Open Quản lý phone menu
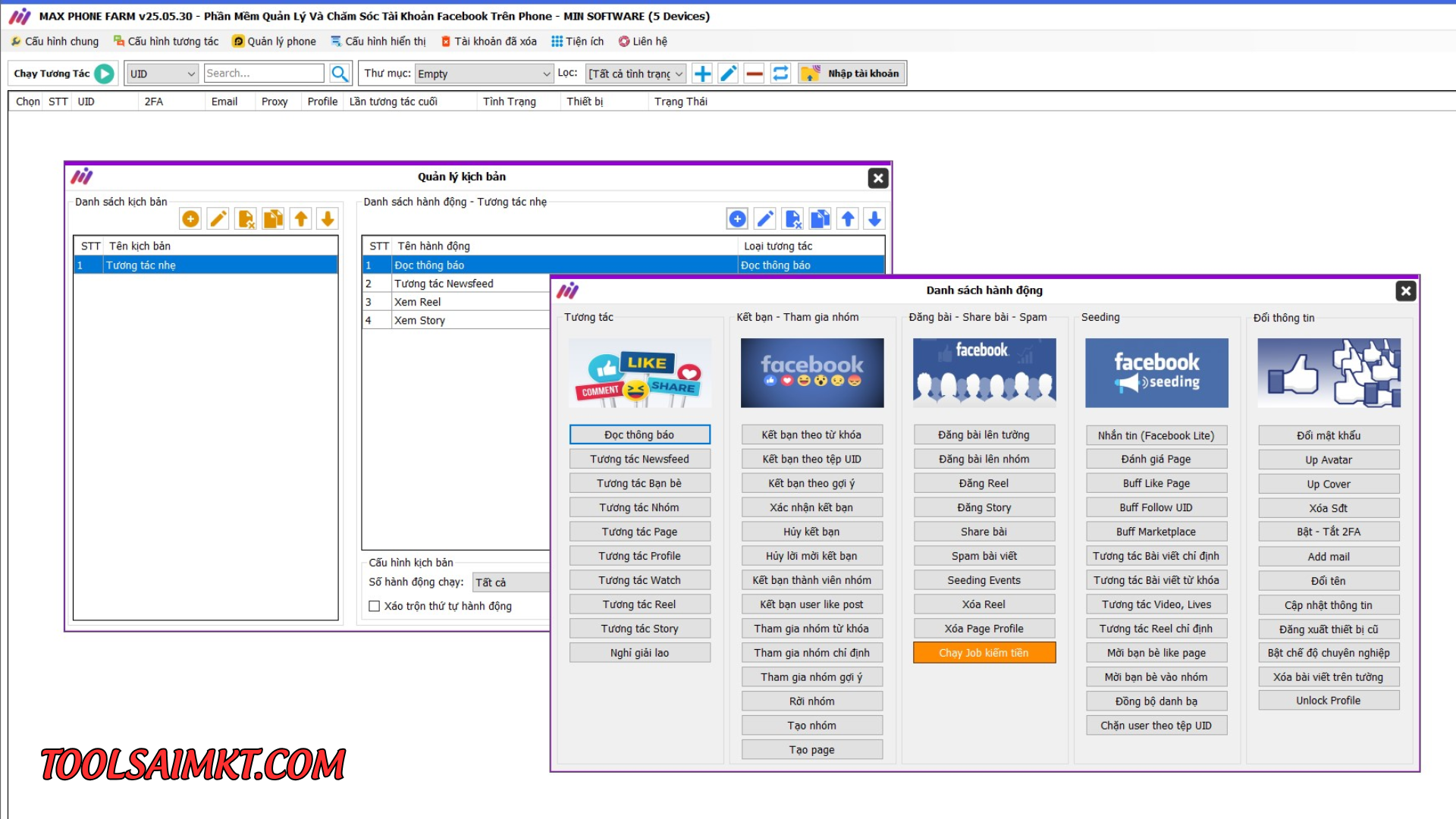Viewport: 1456px width, 819px height. [275, 42]
